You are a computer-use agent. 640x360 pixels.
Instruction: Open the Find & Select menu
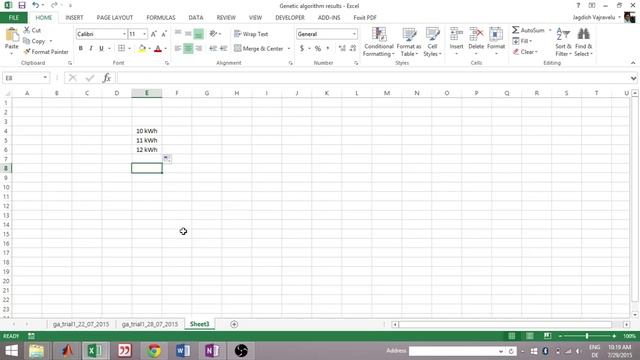[584, 42]
